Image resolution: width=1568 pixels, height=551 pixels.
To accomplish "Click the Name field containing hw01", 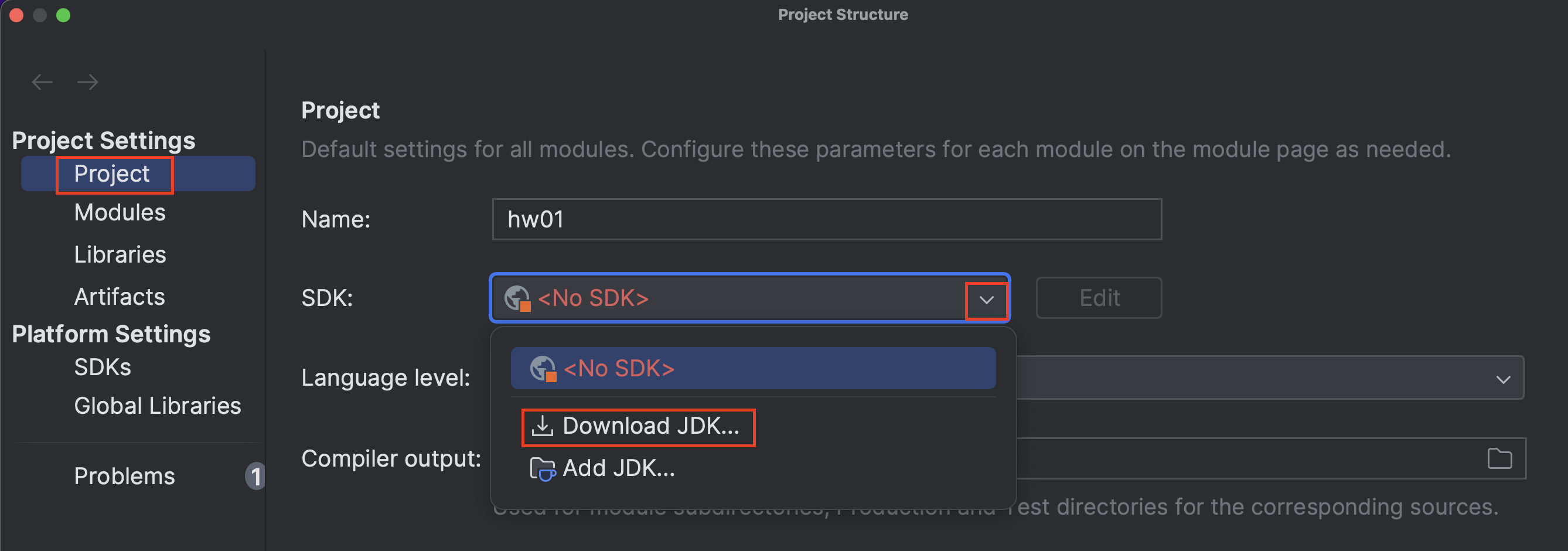I will click(x=825, y=219).
